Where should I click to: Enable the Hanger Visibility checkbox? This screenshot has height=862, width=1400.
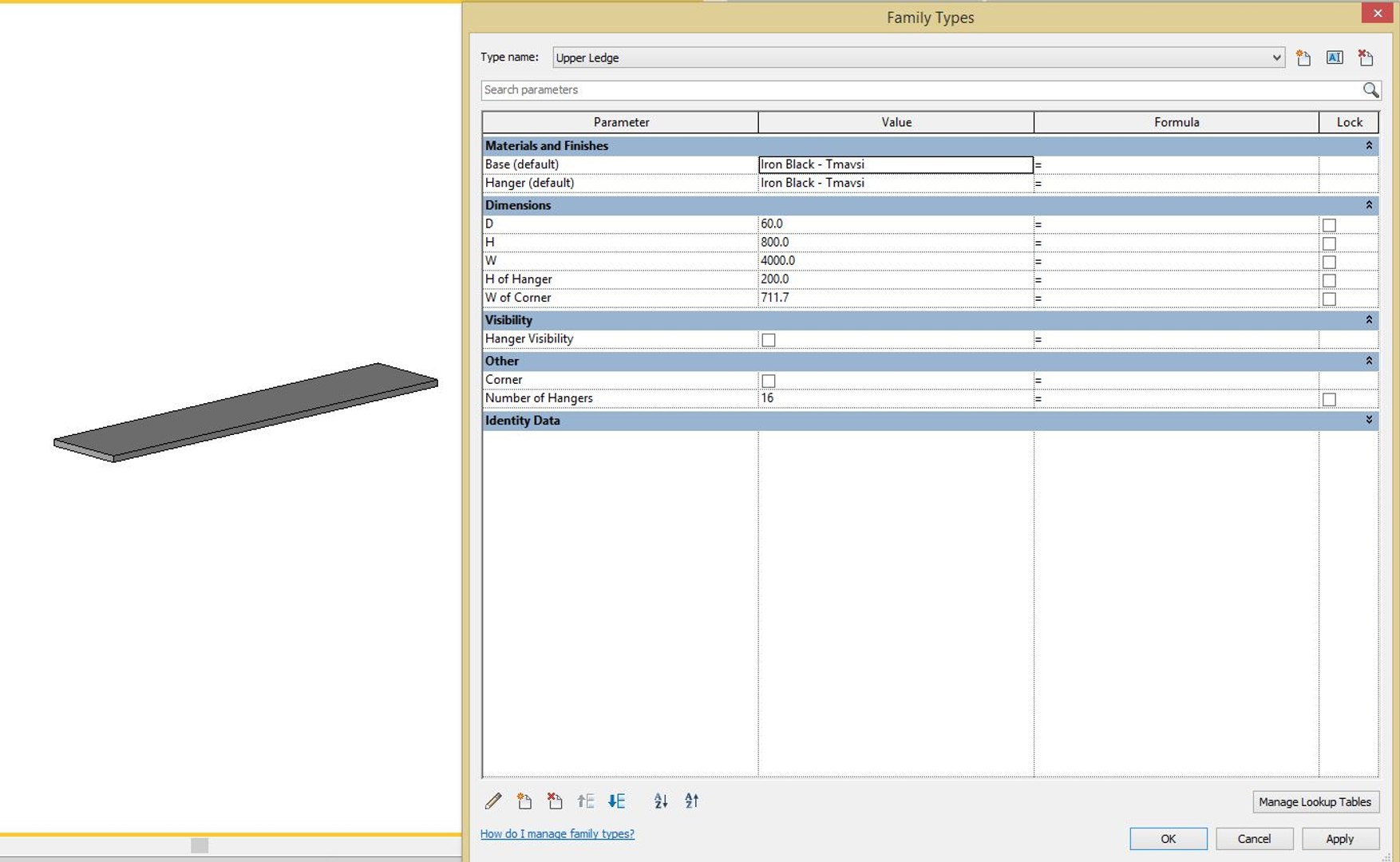click(769, 340)
